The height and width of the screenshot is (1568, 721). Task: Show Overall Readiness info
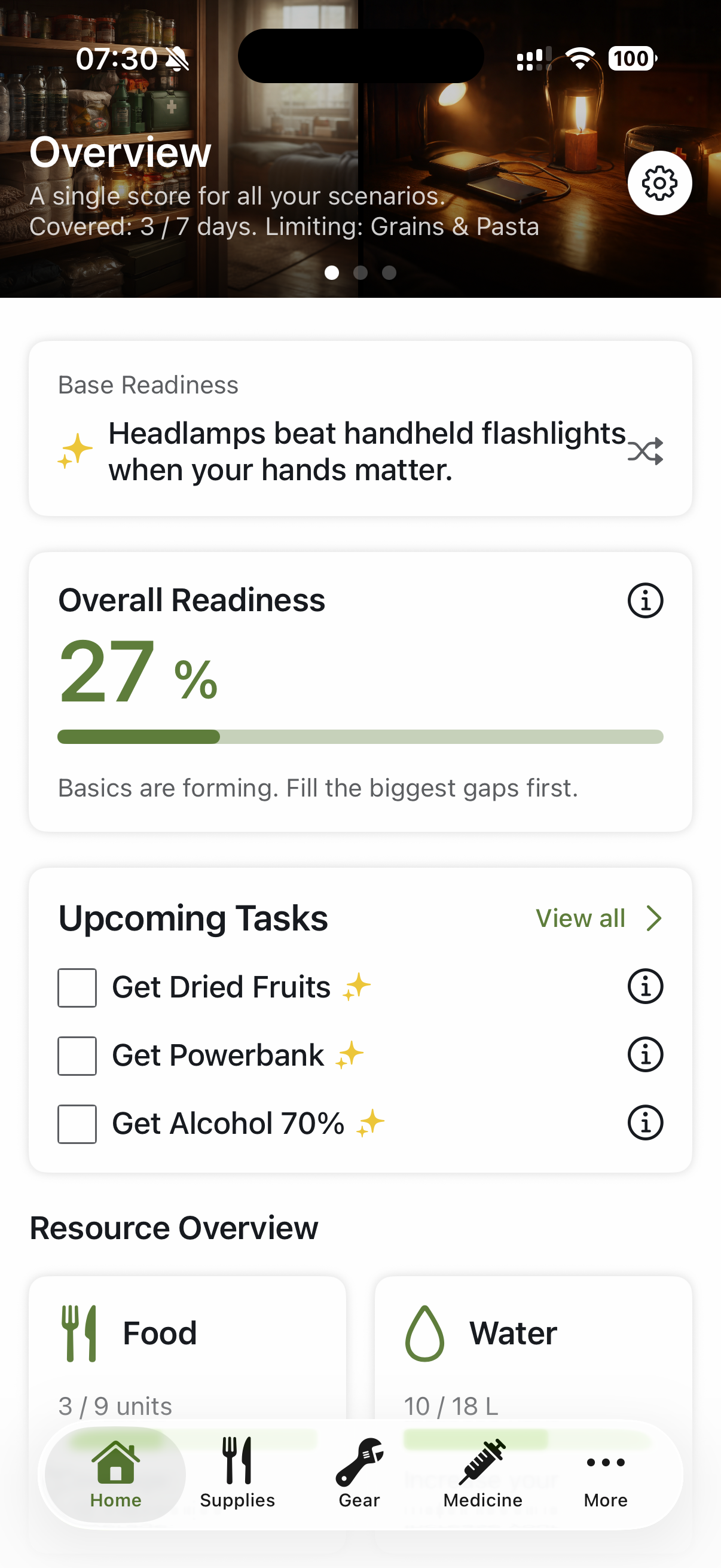[x=645, y=601]
